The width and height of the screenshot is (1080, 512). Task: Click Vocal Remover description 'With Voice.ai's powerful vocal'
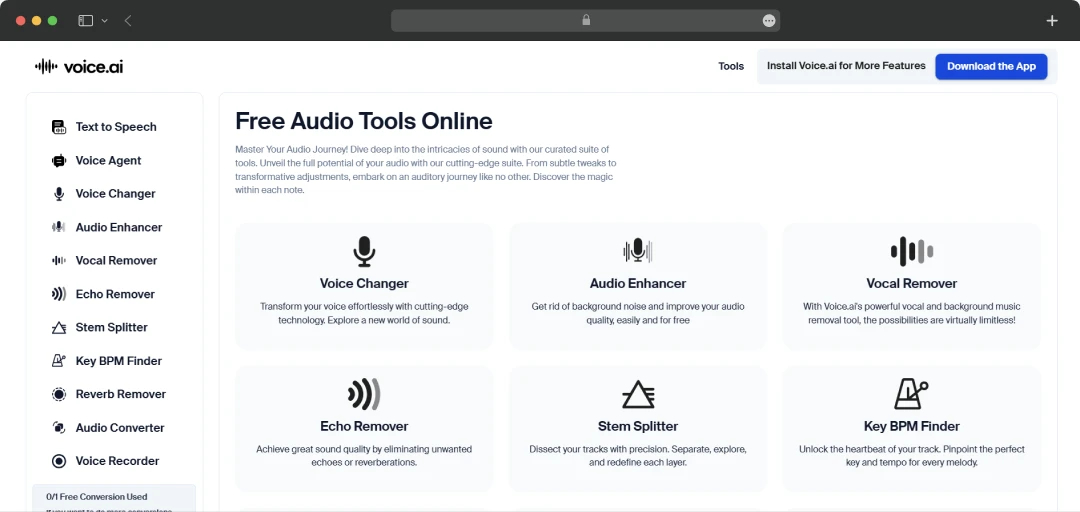coord(911,314)
